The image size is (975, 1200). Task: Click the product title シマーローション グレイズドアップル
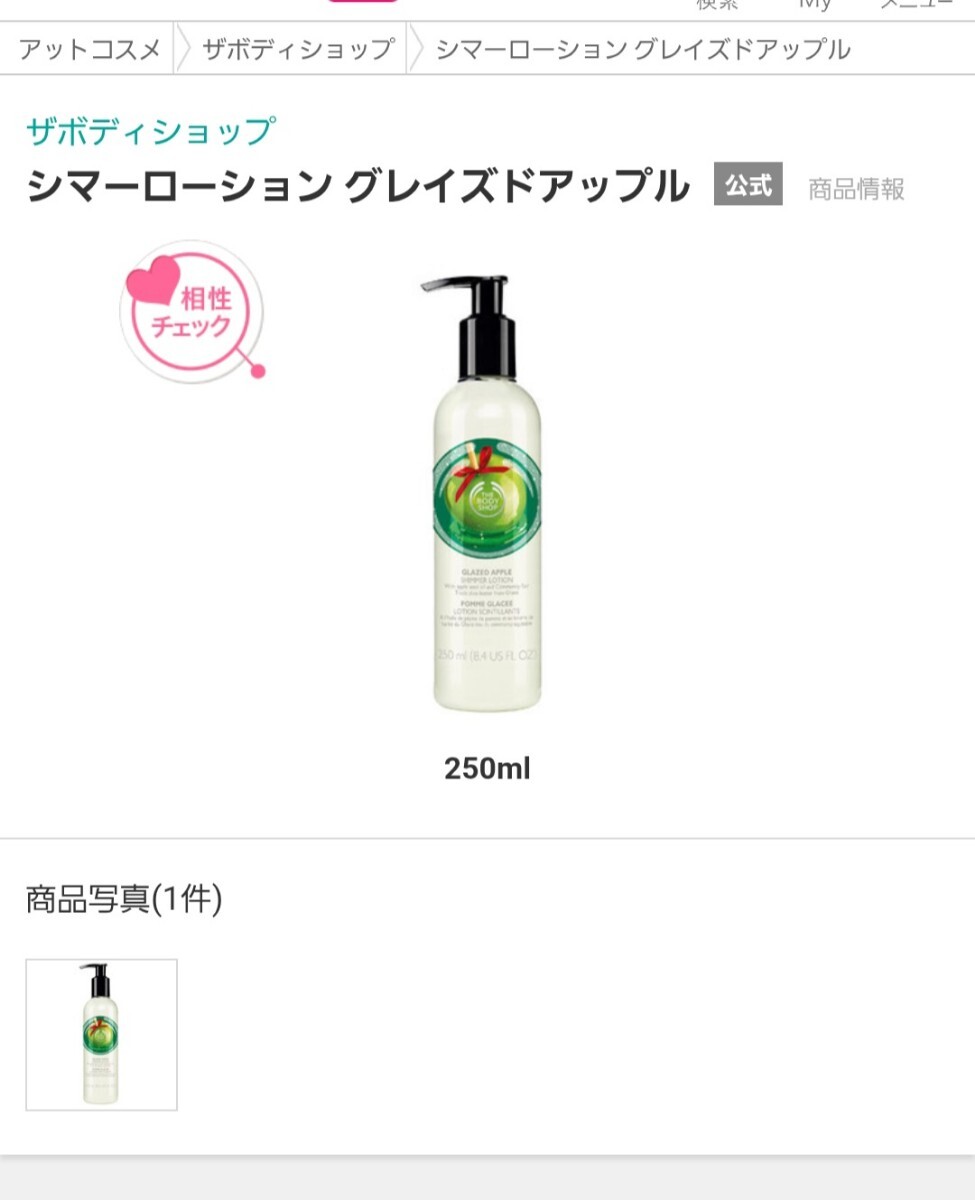358,186
